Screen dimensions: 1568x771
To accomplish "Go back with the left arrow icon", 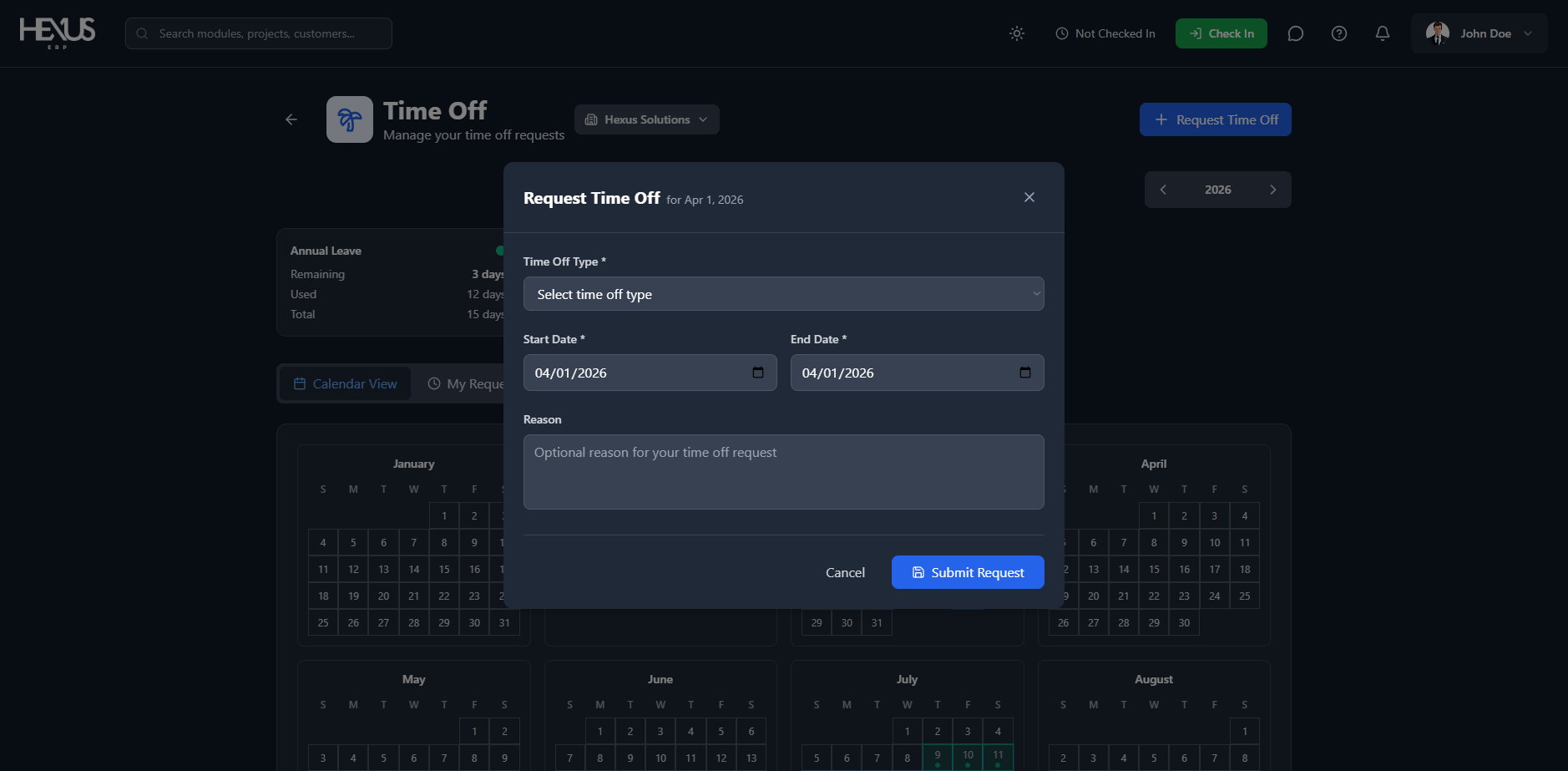I will [291, 119].
